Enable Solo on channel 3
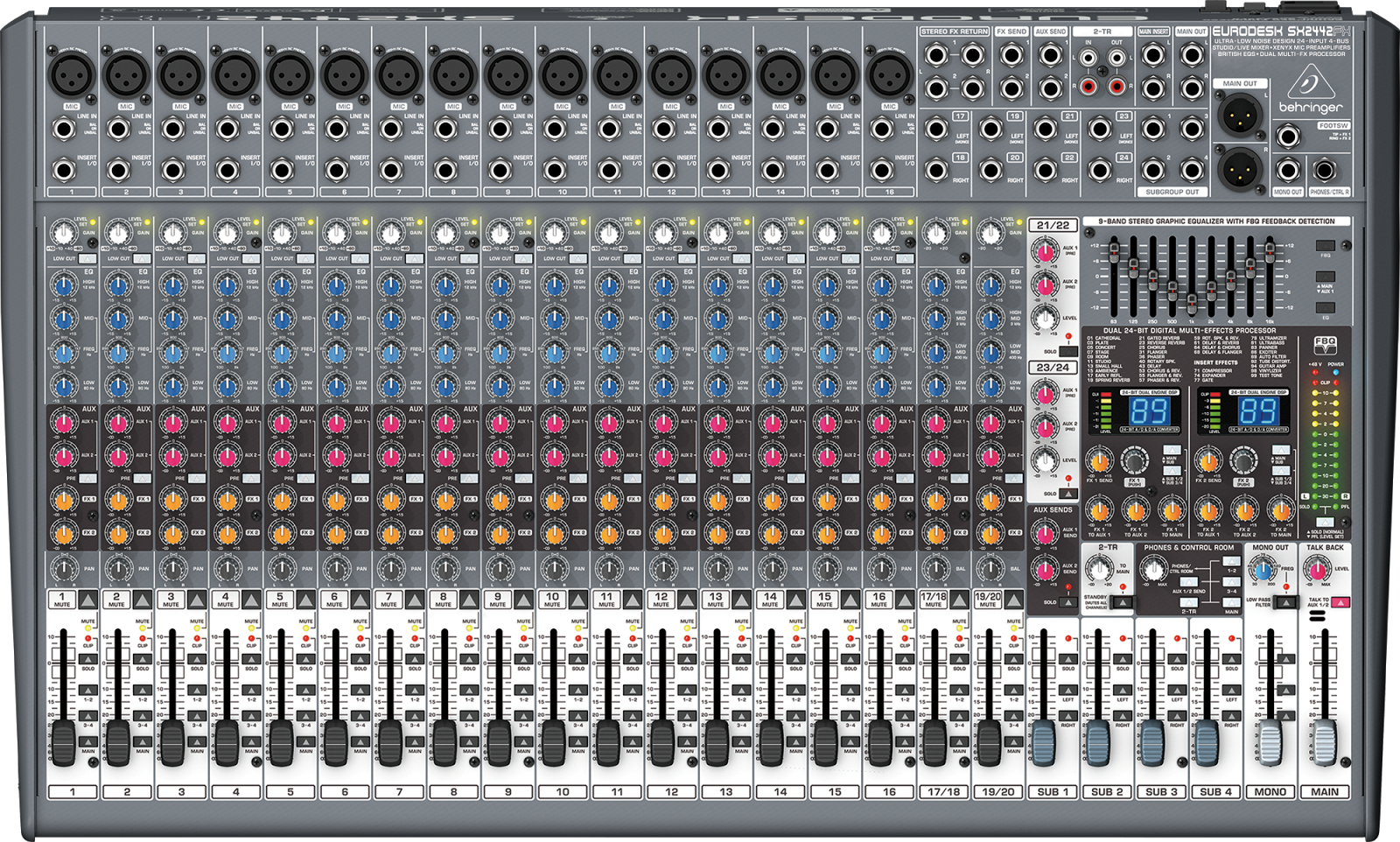This screenshot has height=842, width=1400. 197,660
